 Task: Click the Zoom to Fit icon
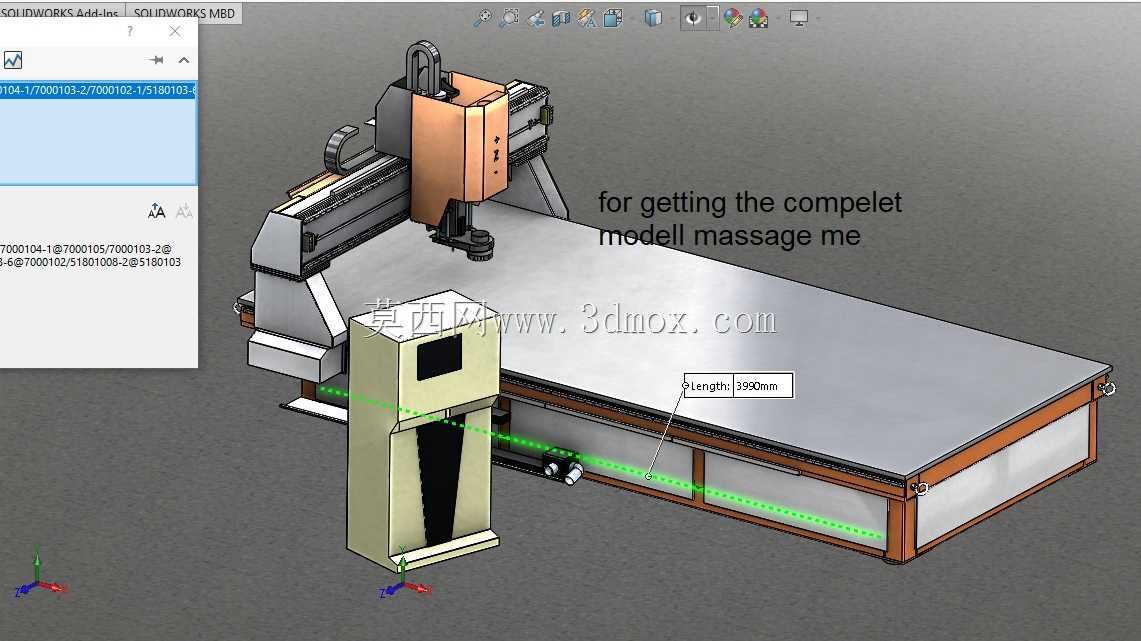482,18
